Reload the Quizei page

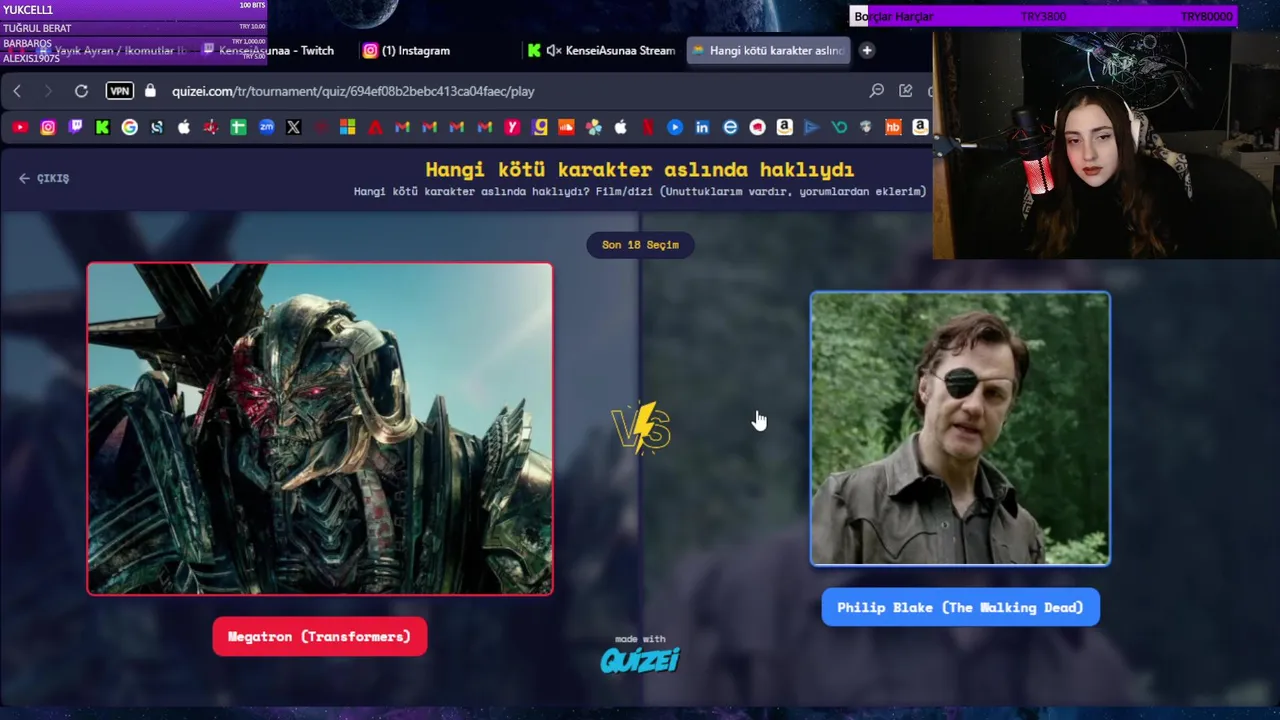click(81, 91)
